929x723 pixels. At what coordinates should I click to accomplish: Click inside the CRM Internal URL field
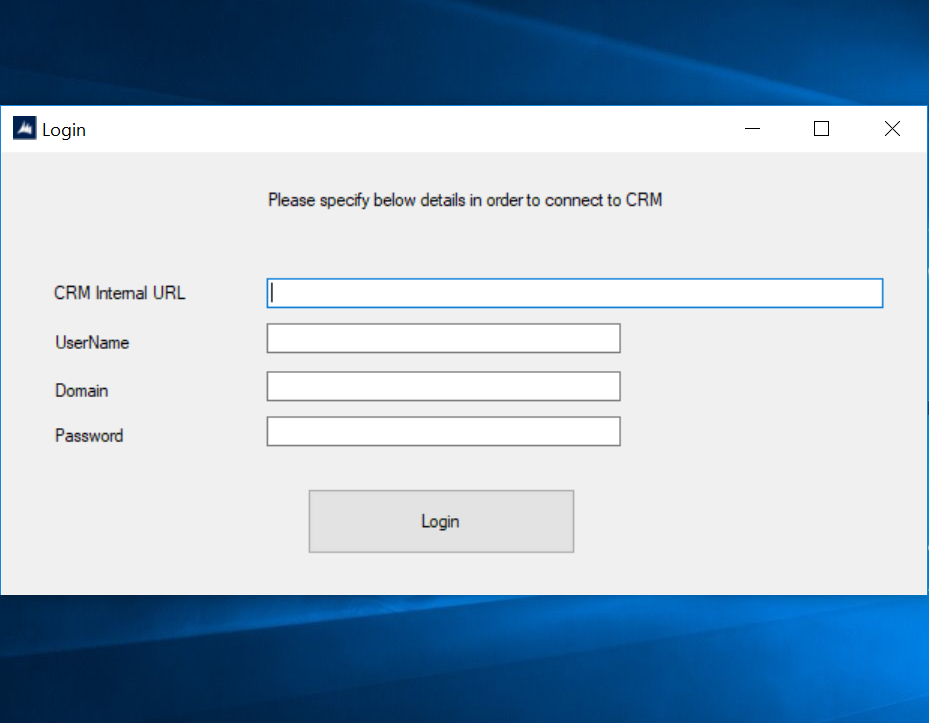click(x=574, y=292)
